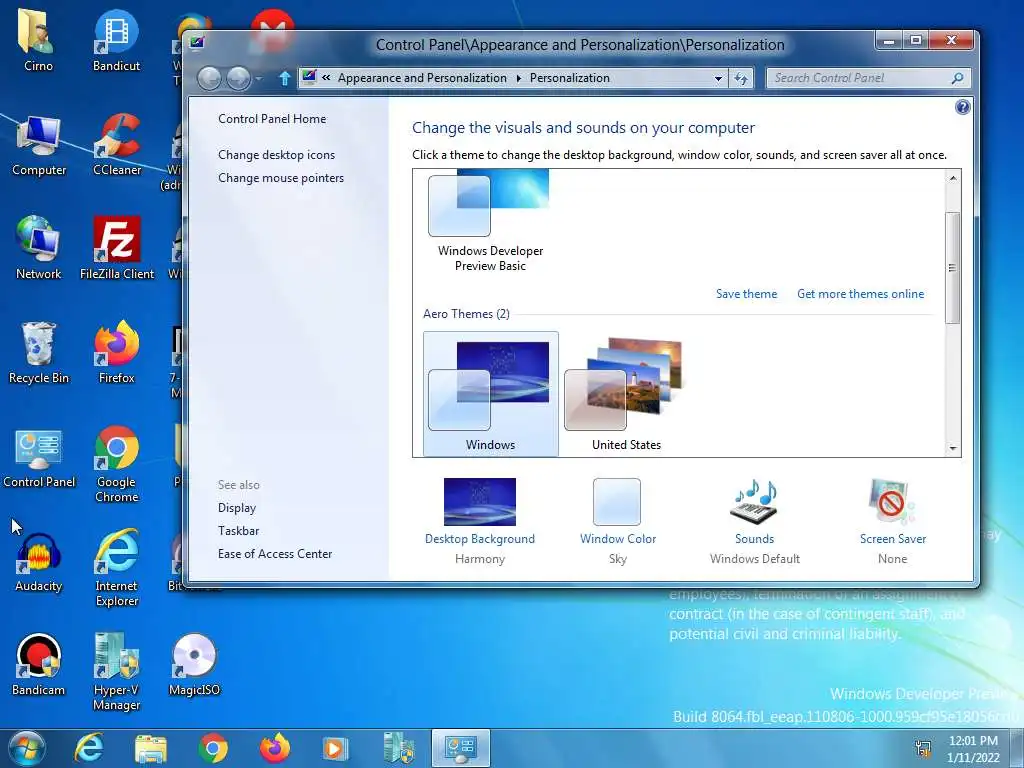The image size is (1024, 768).
Task: Expand the breadcrumb overflow chevrons
Action: [326, 78]
